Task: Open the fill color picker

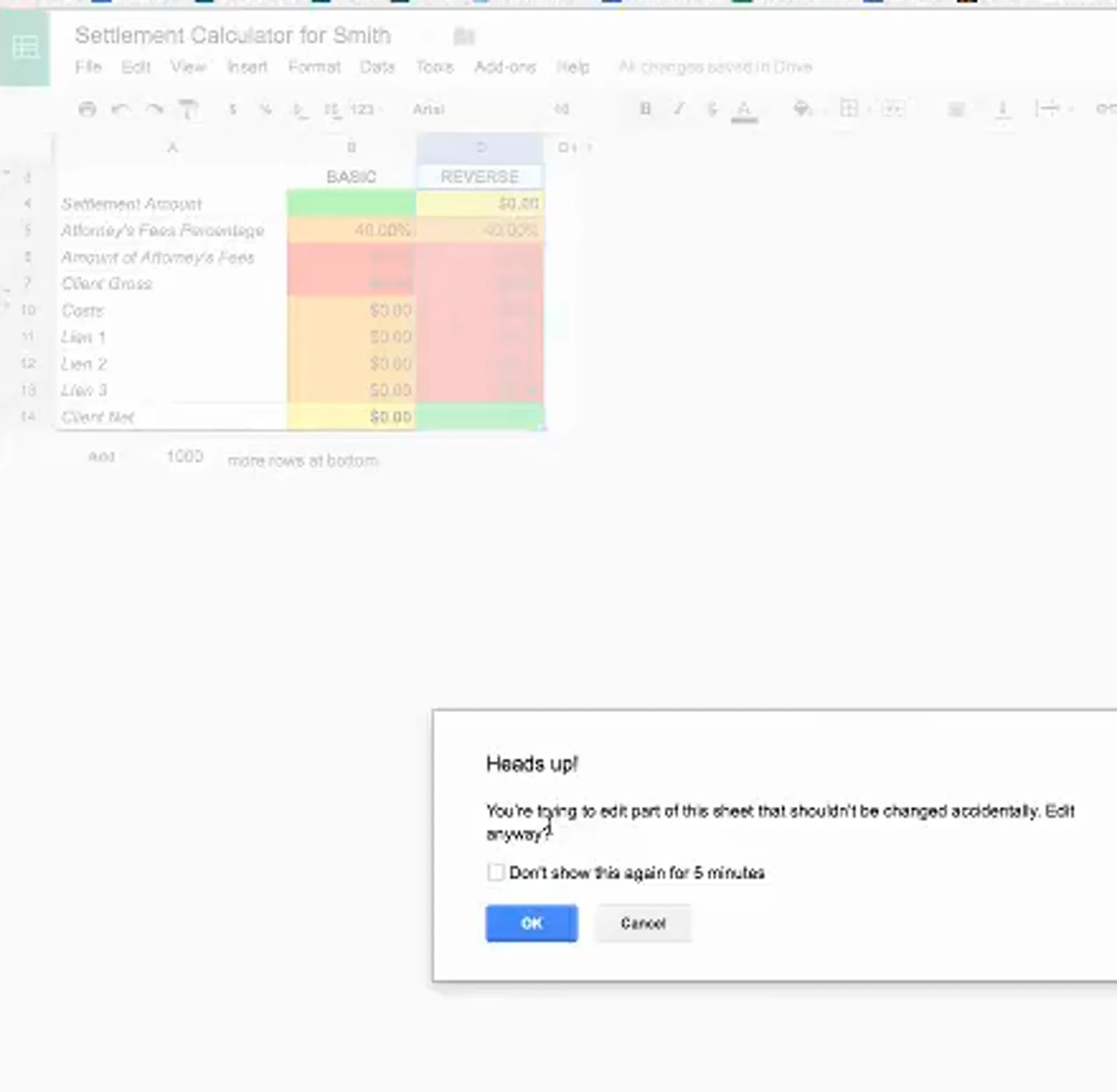Action: 803,108
